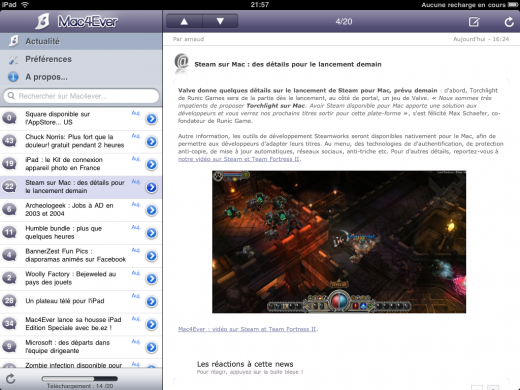Open arrow for Archeologeek article

click(152, 210)
